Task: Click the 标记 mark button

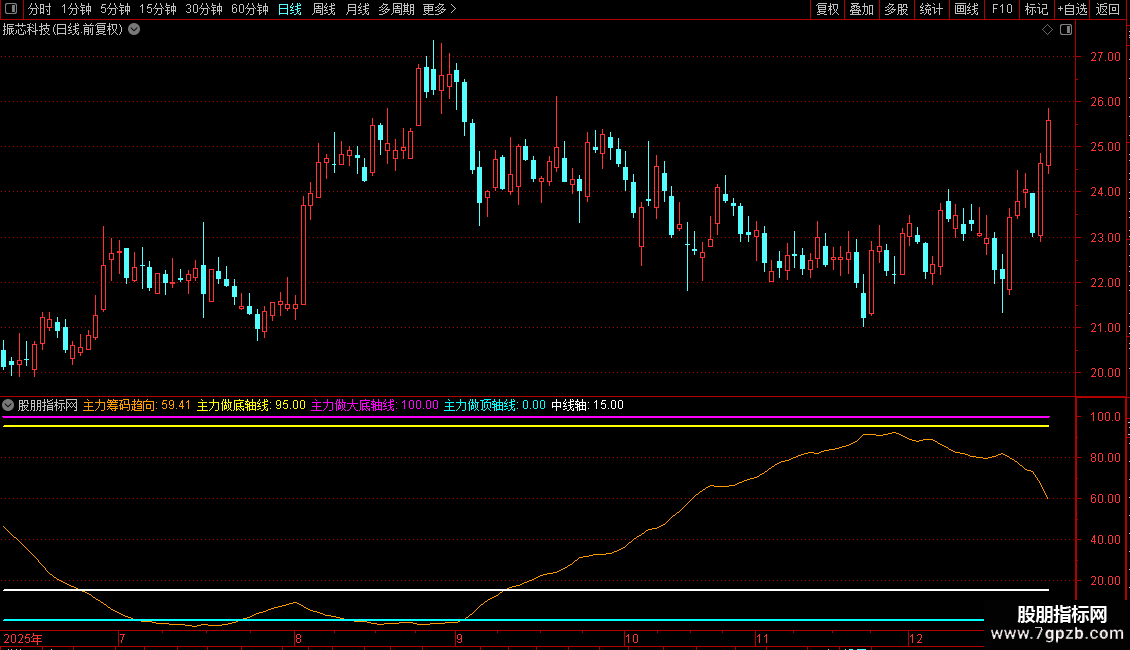Action: click(1036, 9)
